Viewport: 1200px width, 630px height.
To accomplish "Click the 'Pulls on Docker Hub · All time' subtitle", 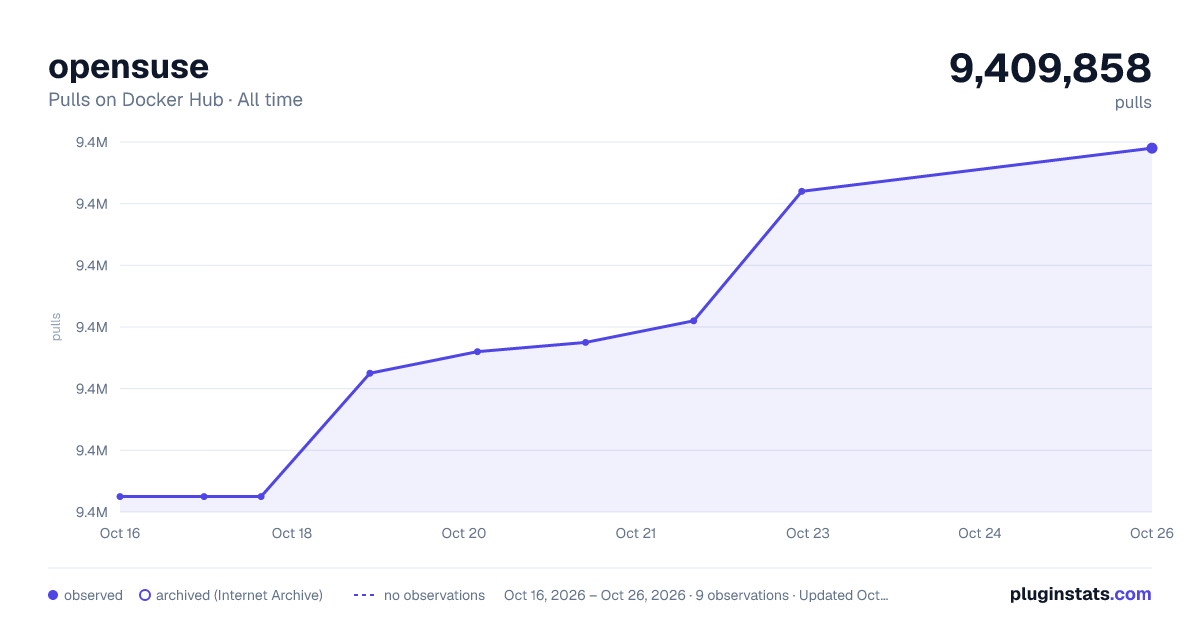I will click(175, 100).
